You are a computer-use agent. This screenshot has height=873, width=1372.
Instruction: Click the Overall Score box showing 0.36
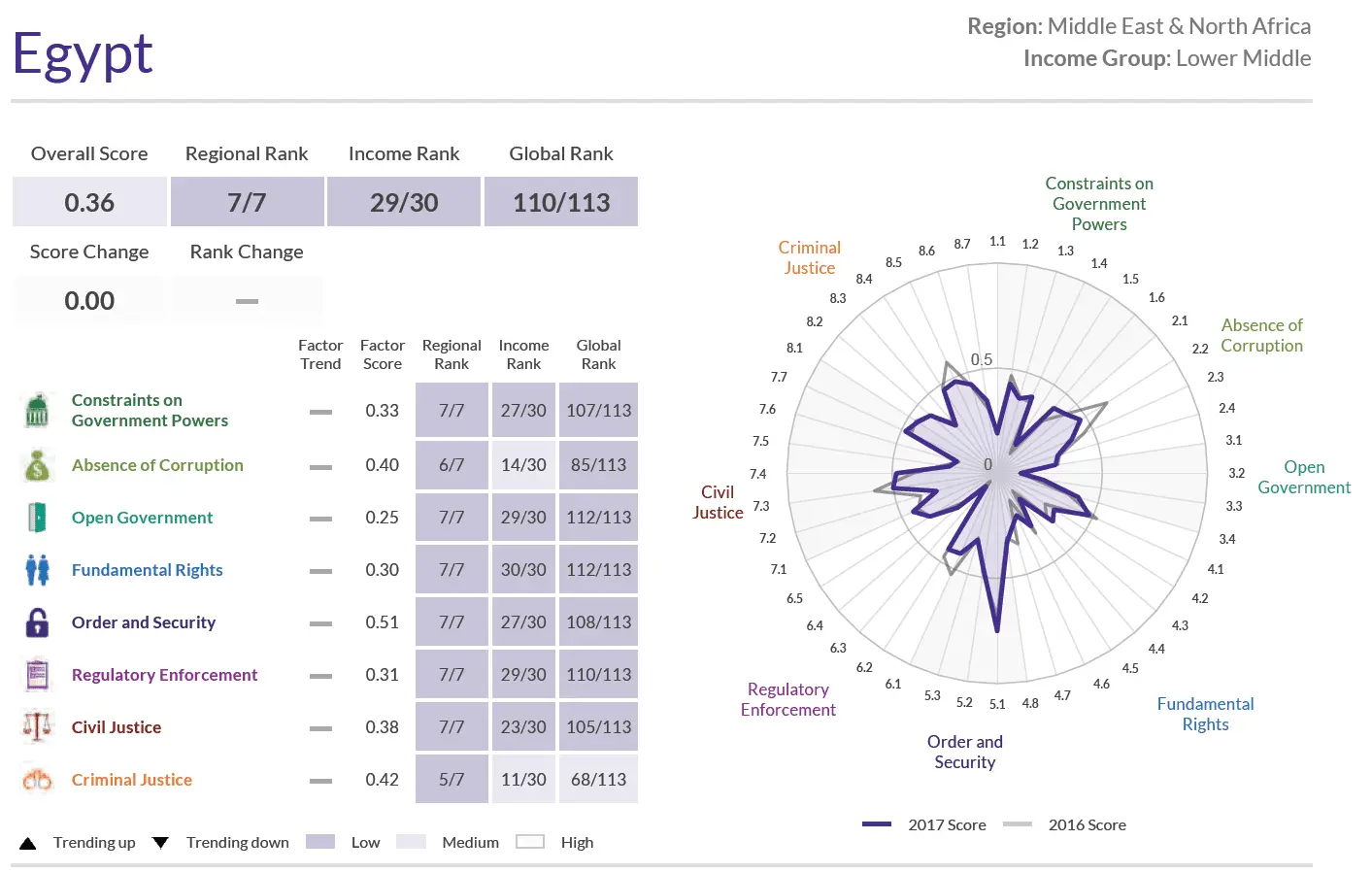point(89,202)
